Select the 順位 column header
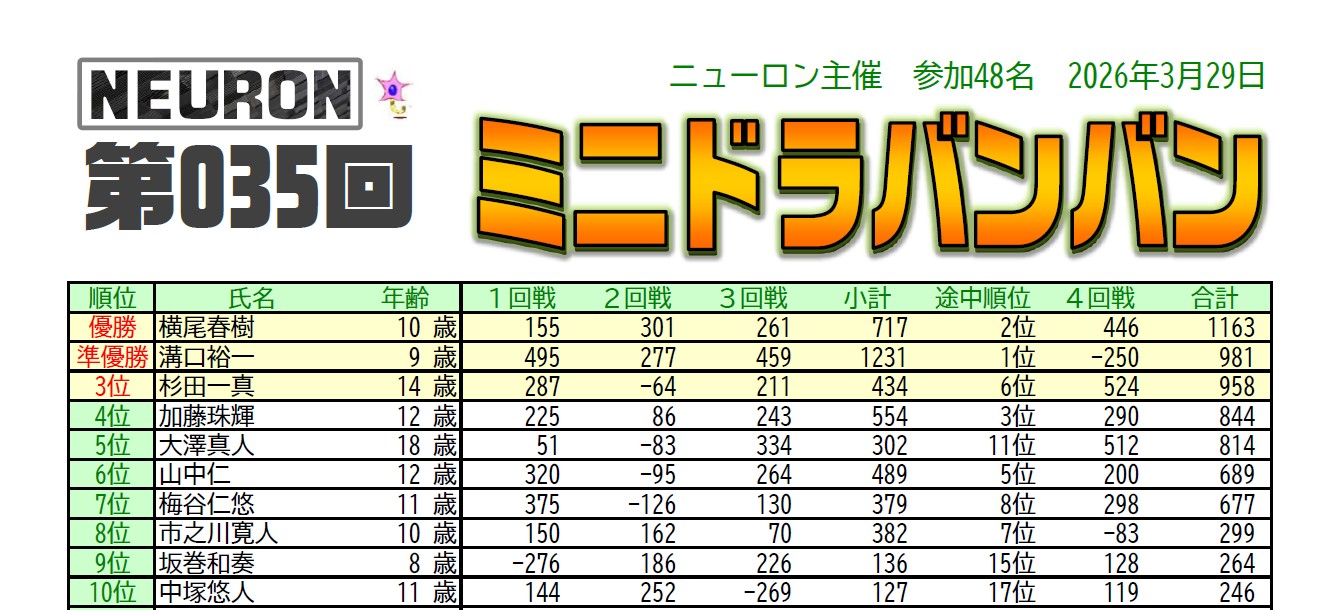The width and height of the screenshot is (1344, 610). 112,298
